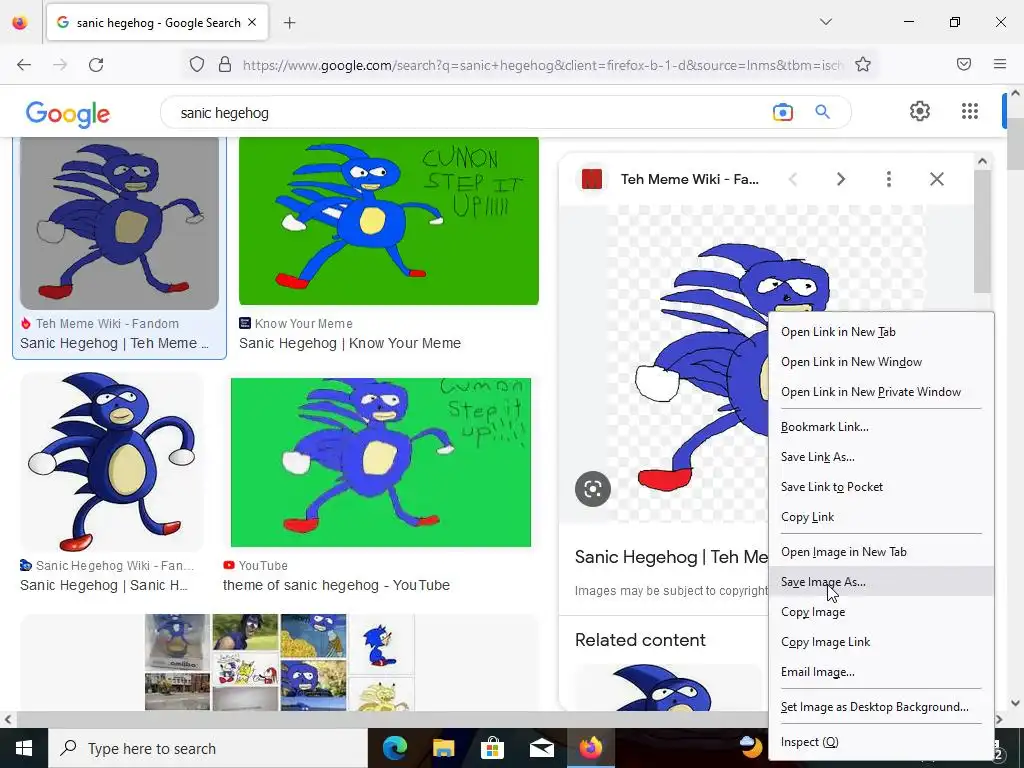Click the page scroll down arrow

1016,703
